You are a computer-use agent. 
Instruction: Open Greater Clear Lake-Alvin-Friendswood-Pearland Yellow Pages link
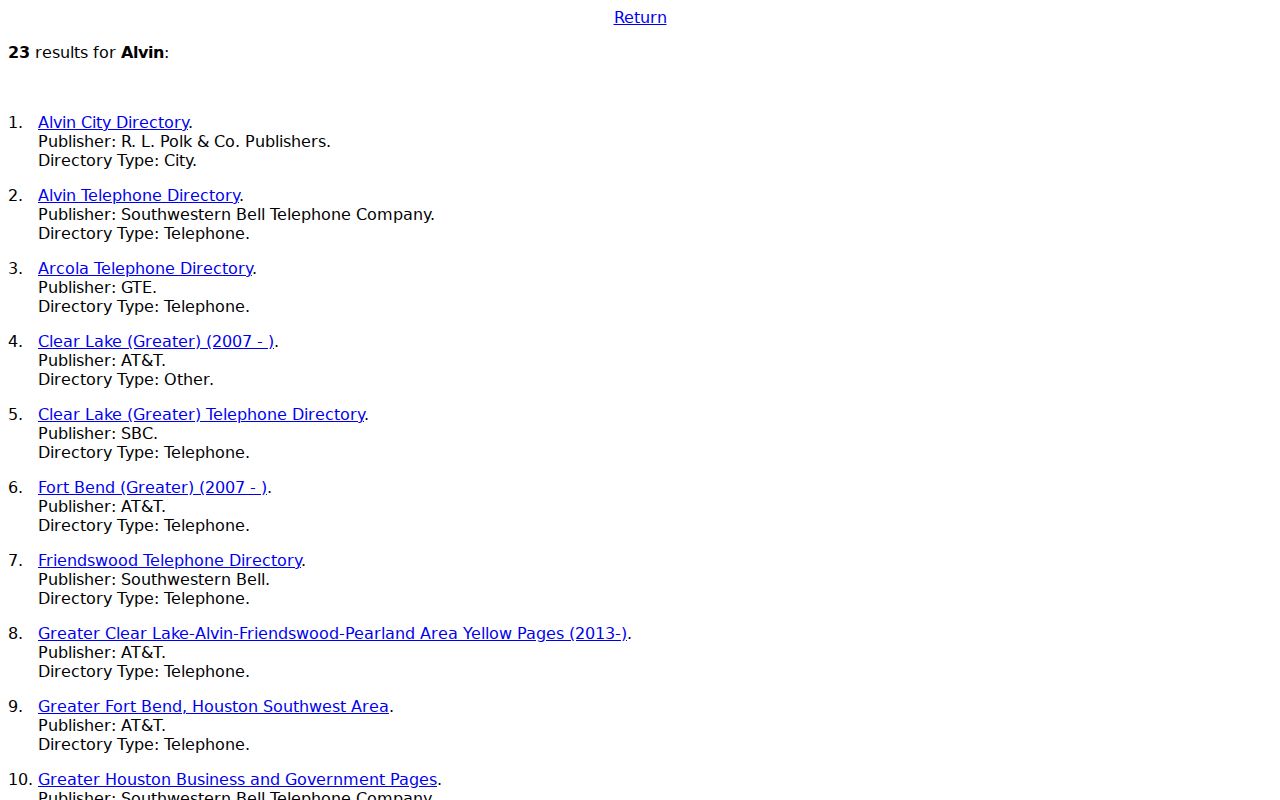click(x=333, y=633)
